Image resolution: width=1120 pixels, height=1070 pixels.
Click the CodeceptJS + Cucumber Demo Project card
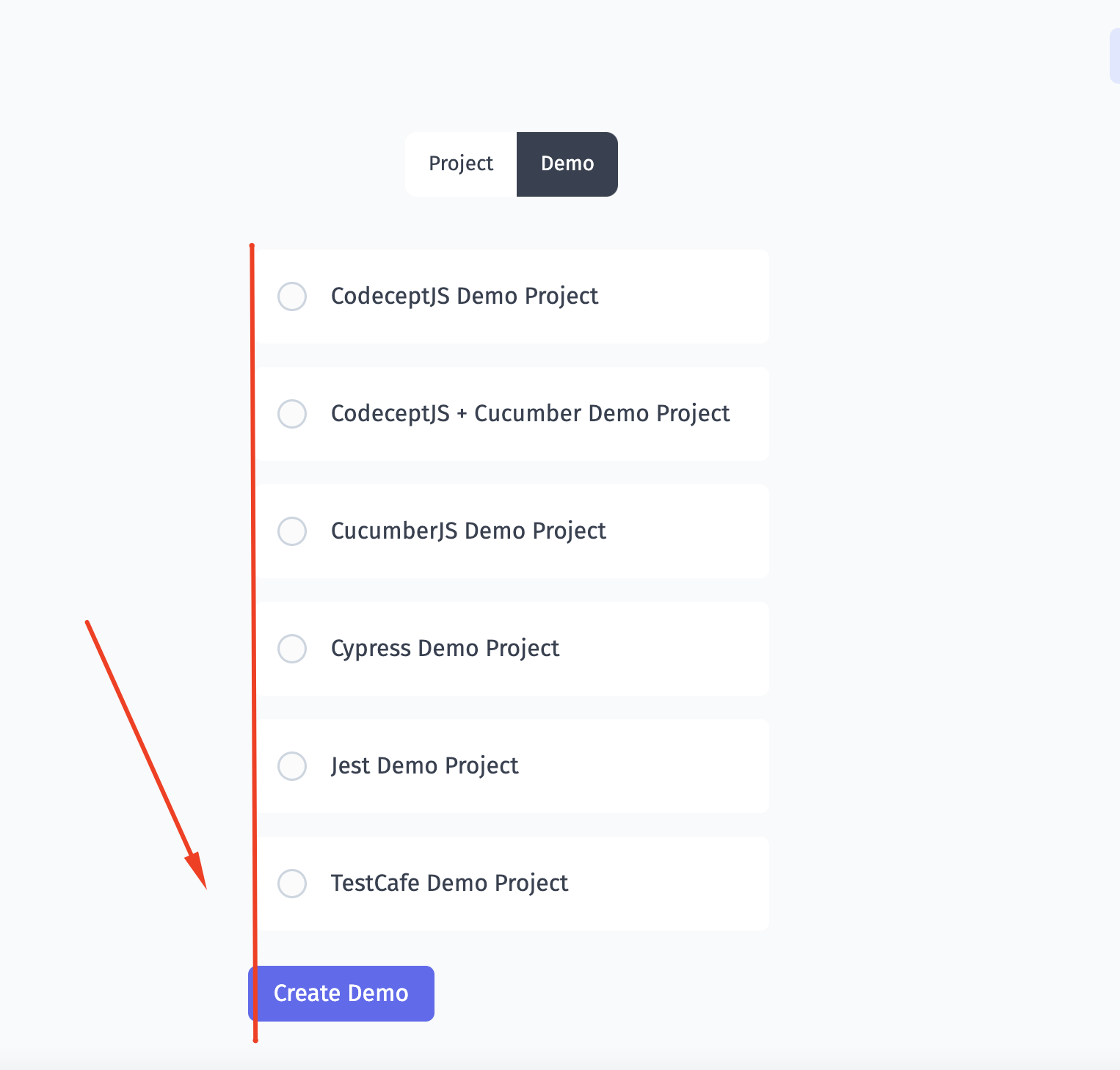pos(530,413)
